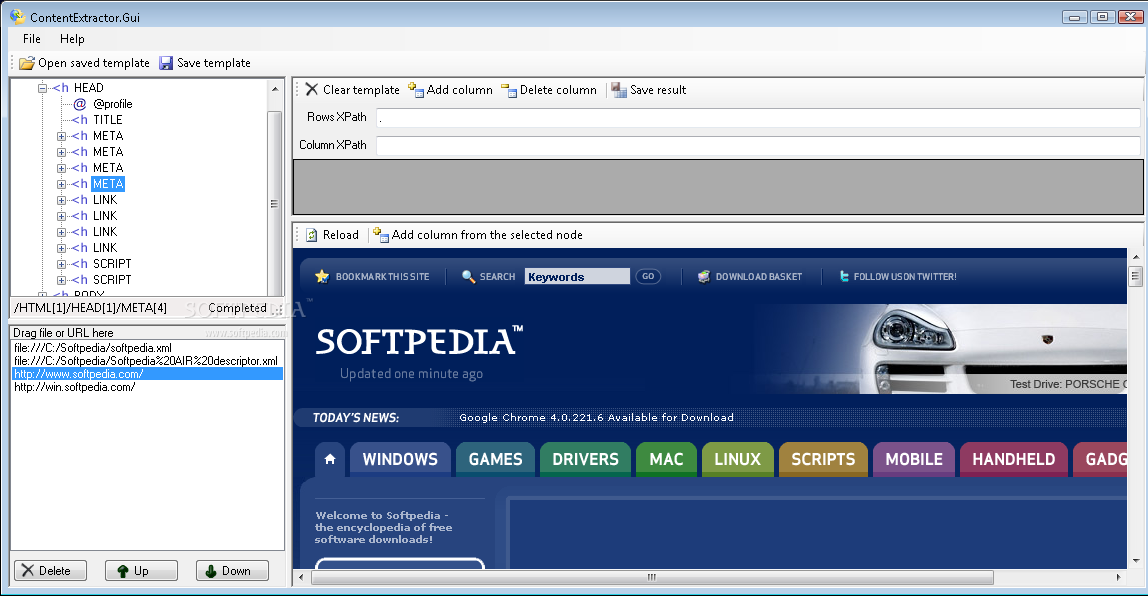
Task: Select the Softpedia AIR descriptor.xml entry
Action: tap(146, 361)
